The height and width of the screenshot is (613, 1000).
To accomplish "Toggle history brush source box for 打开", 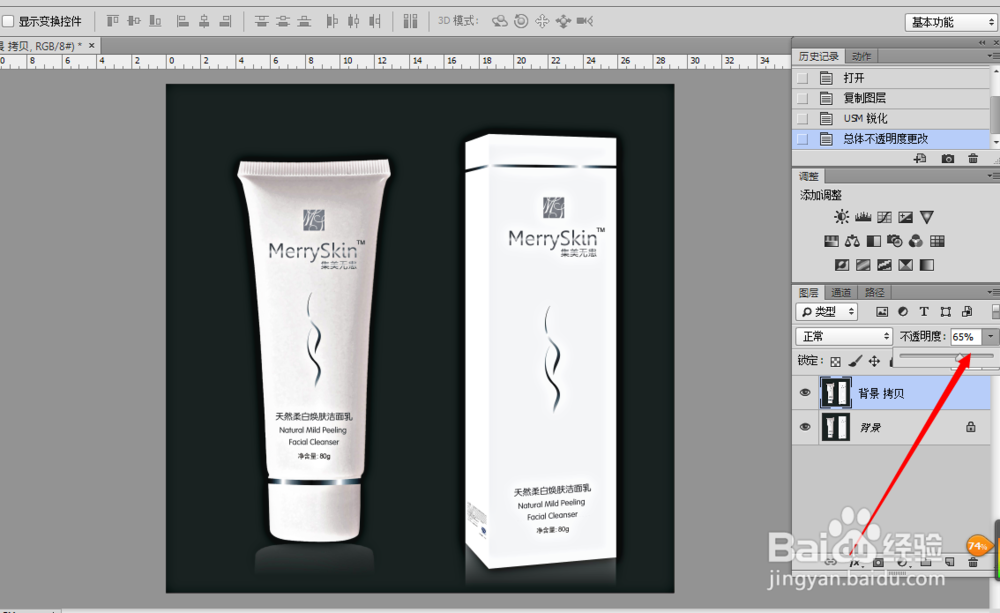I will coord(802,78).
